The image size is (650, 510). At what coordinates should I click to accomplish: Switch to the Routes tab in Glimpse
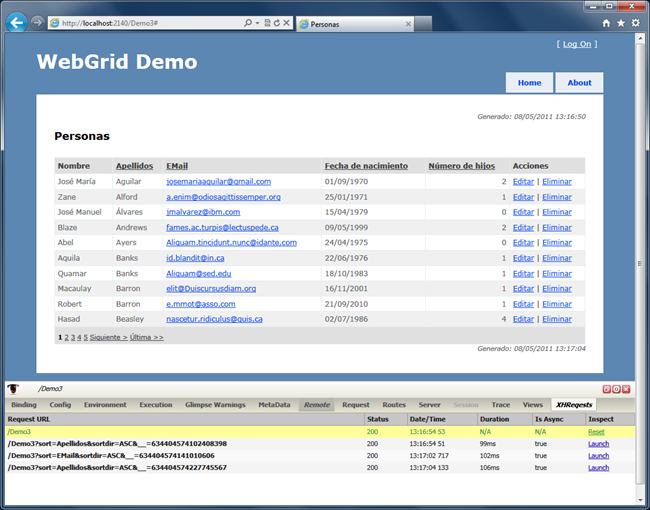393,405
